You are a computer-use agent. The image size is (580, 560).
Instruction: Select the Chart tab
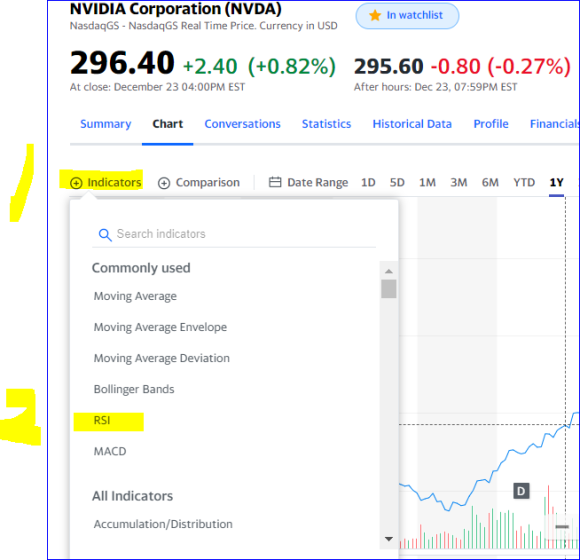pyautogui.click(x=168, y=124)
